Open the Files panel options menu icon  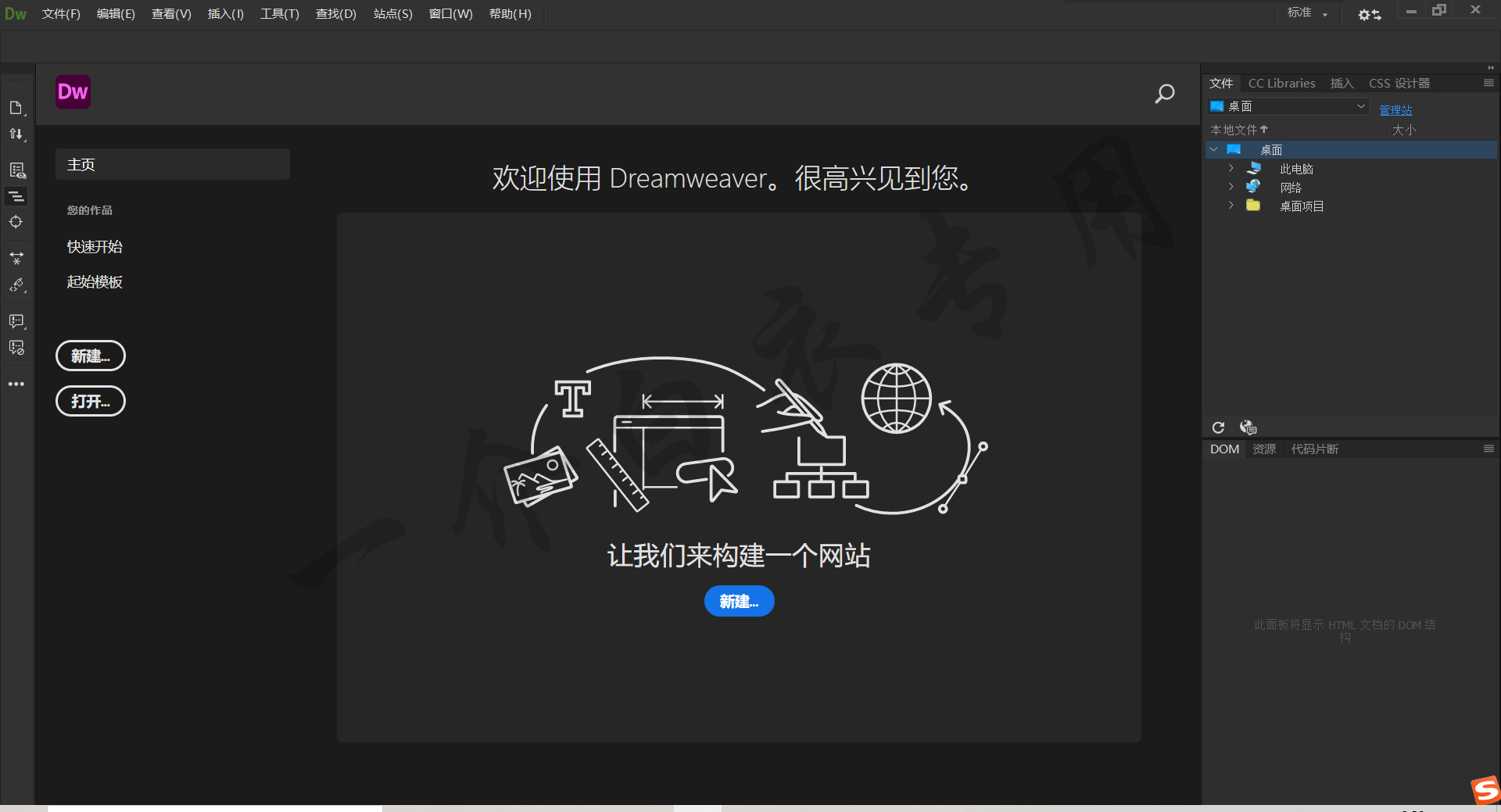click(x=1488, y=83)
